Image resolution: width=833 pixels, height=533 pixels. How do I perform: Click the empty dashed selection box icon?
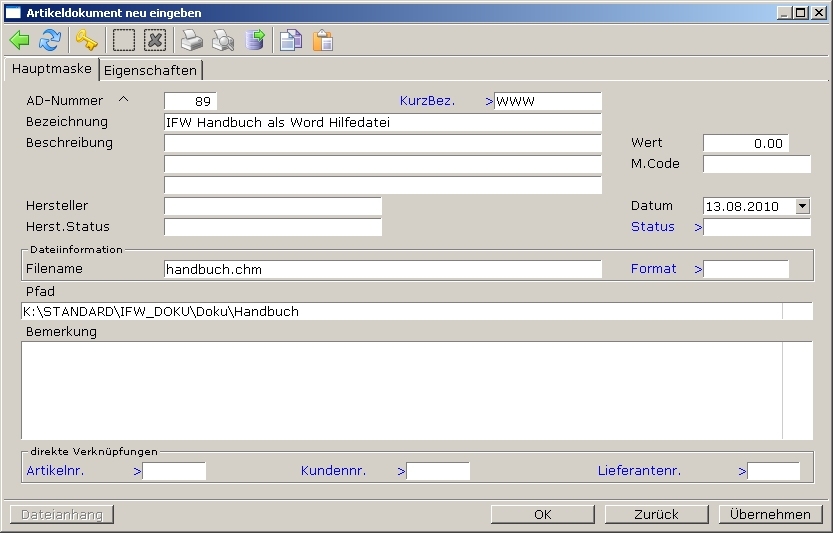[123, 40]
